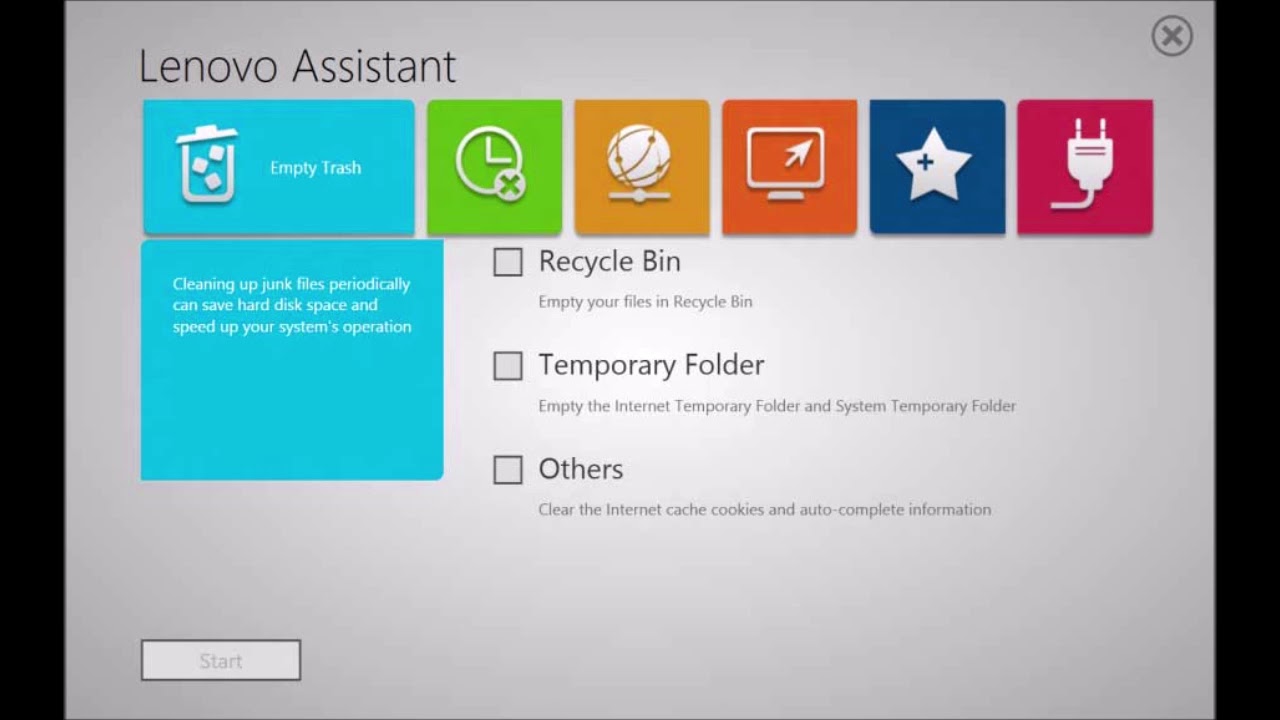The width and height of the screenshot is (1280, 720).
Task: Click the Internet Temporary Folder description text
Action: click(x=777, y=406)
